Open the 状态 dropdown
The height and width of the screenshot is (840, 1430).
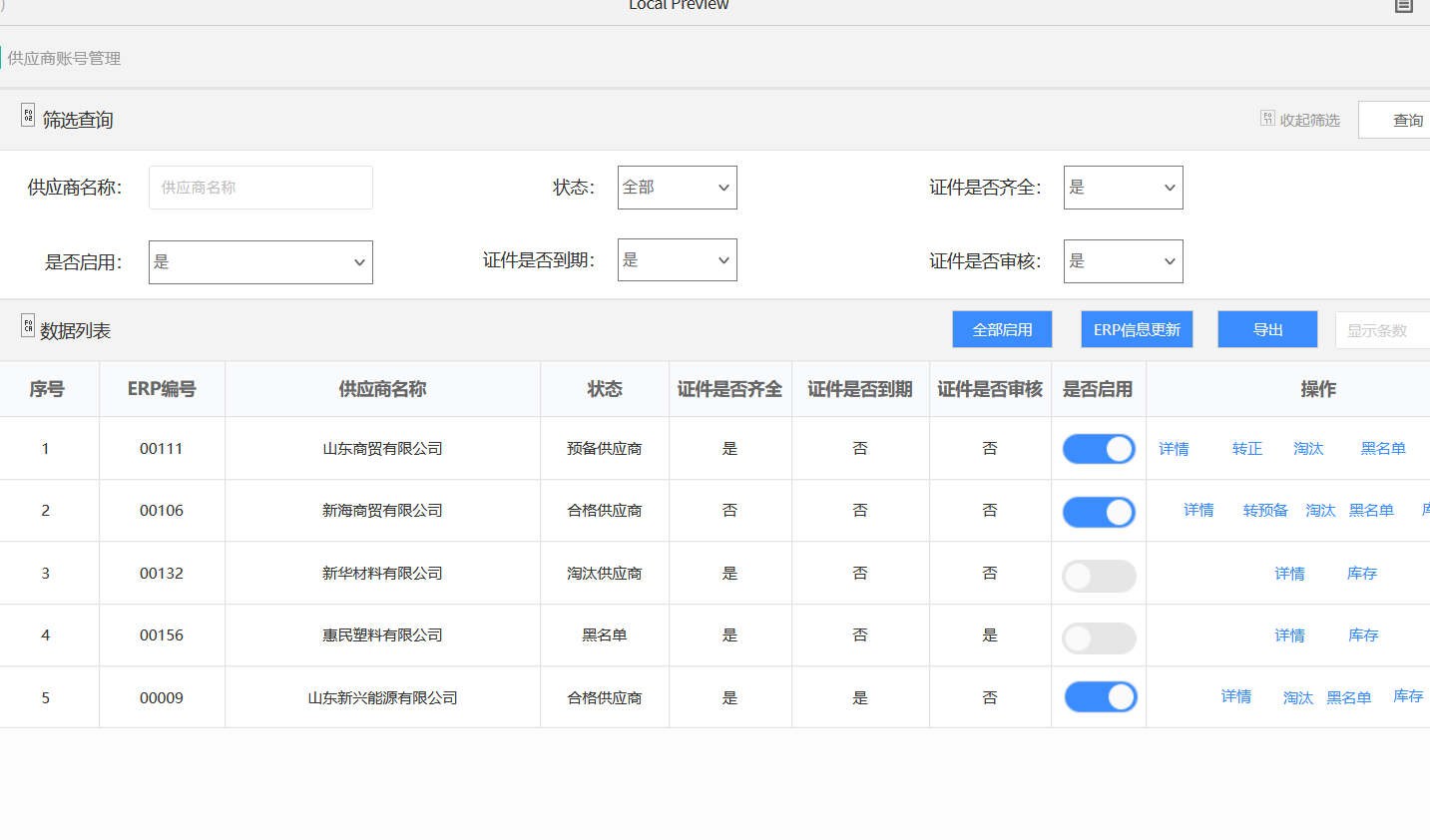[678, 188]
